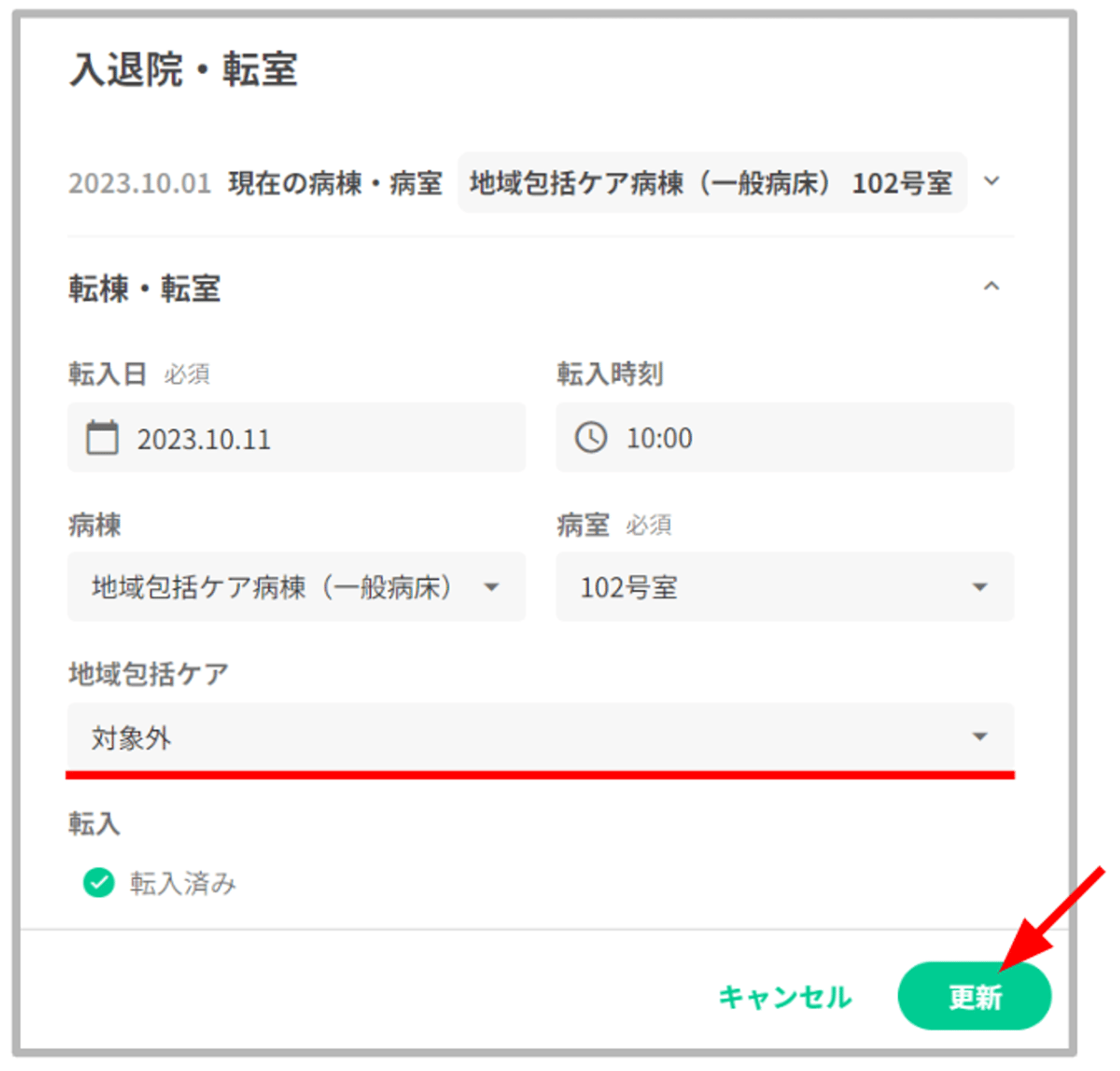Open the 病棟 dropdown arrow

coord(491,587)
